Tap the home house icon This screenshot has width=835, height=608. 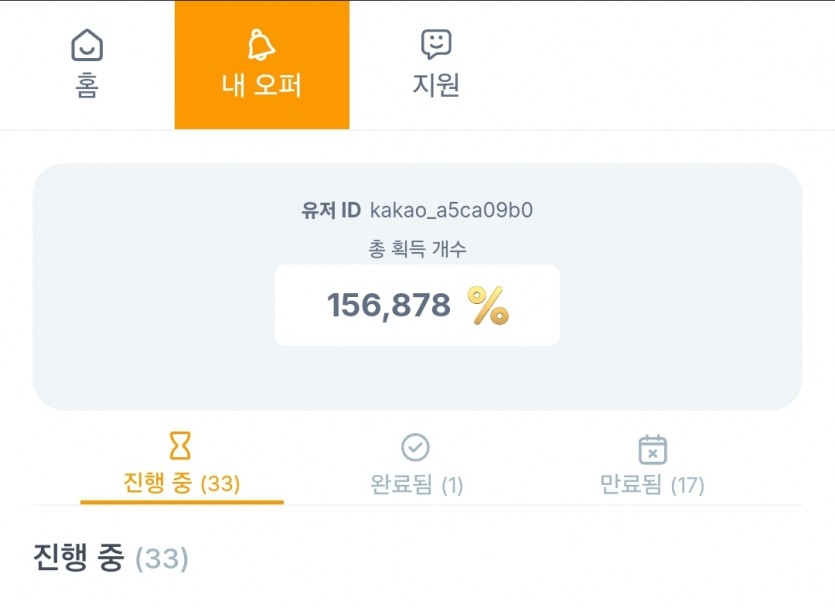pos(87,45)
